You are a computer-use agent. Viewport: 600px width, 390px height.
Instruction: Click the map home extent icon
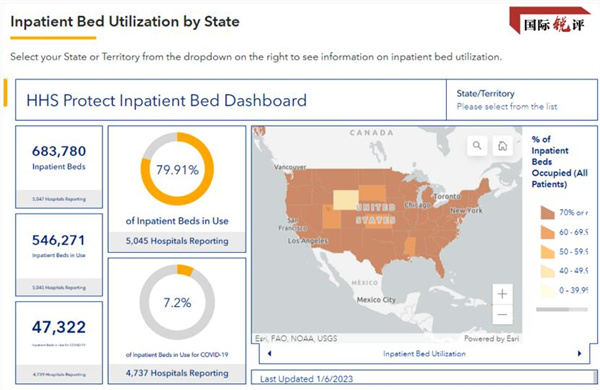(x=502, y=145)
